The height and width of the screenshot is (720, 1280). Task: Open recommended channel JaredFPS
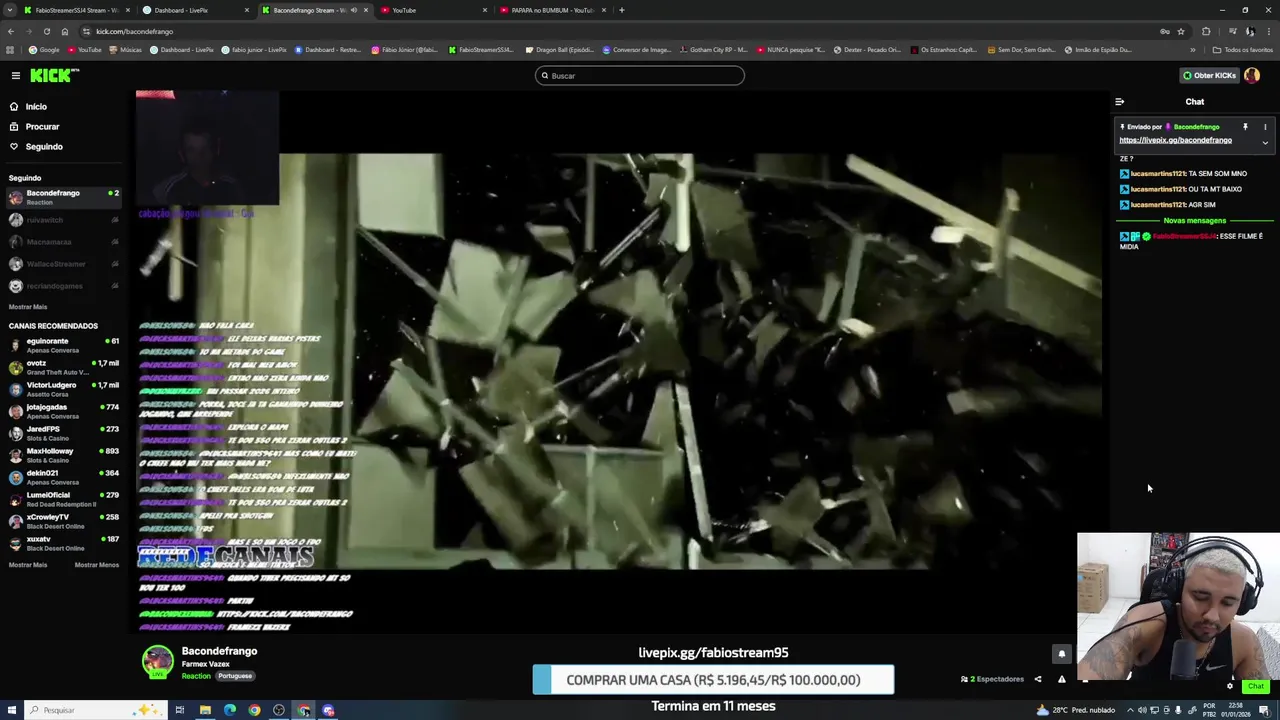(x=62, y=433)
